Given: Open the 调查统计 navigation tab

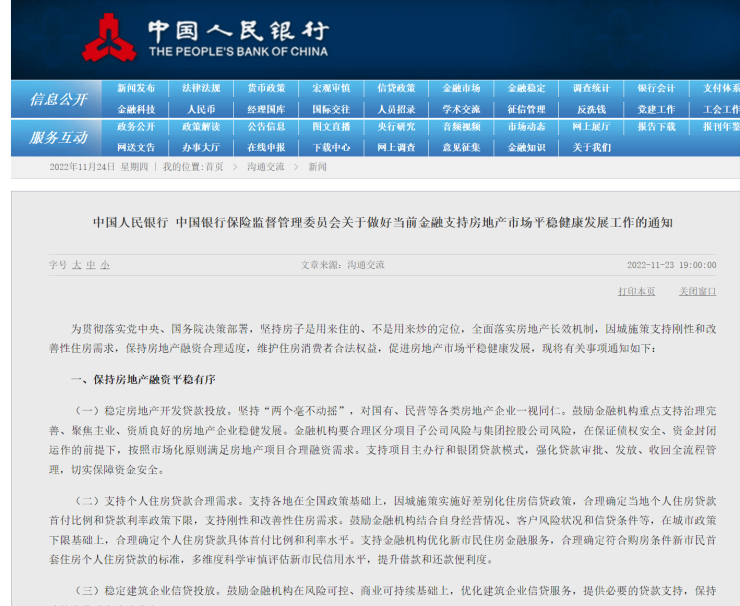Looking at the screenshot, I should [x=591, y=88].
